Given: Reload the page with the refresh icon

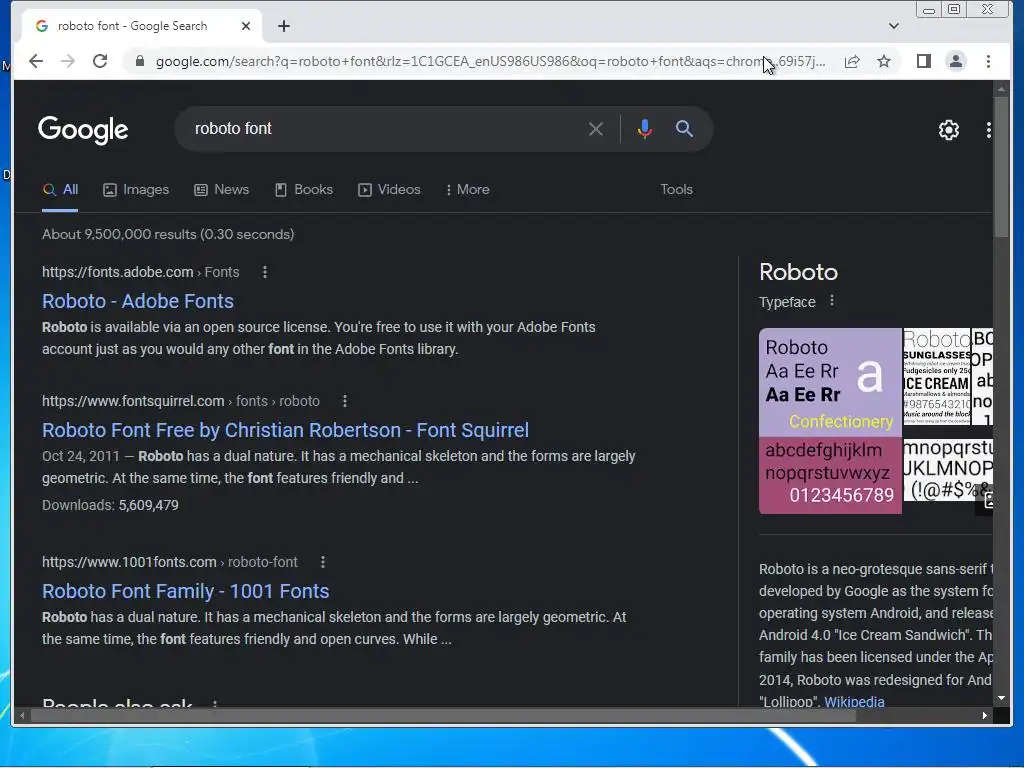Looking at the screenshot, I should 100,61.
